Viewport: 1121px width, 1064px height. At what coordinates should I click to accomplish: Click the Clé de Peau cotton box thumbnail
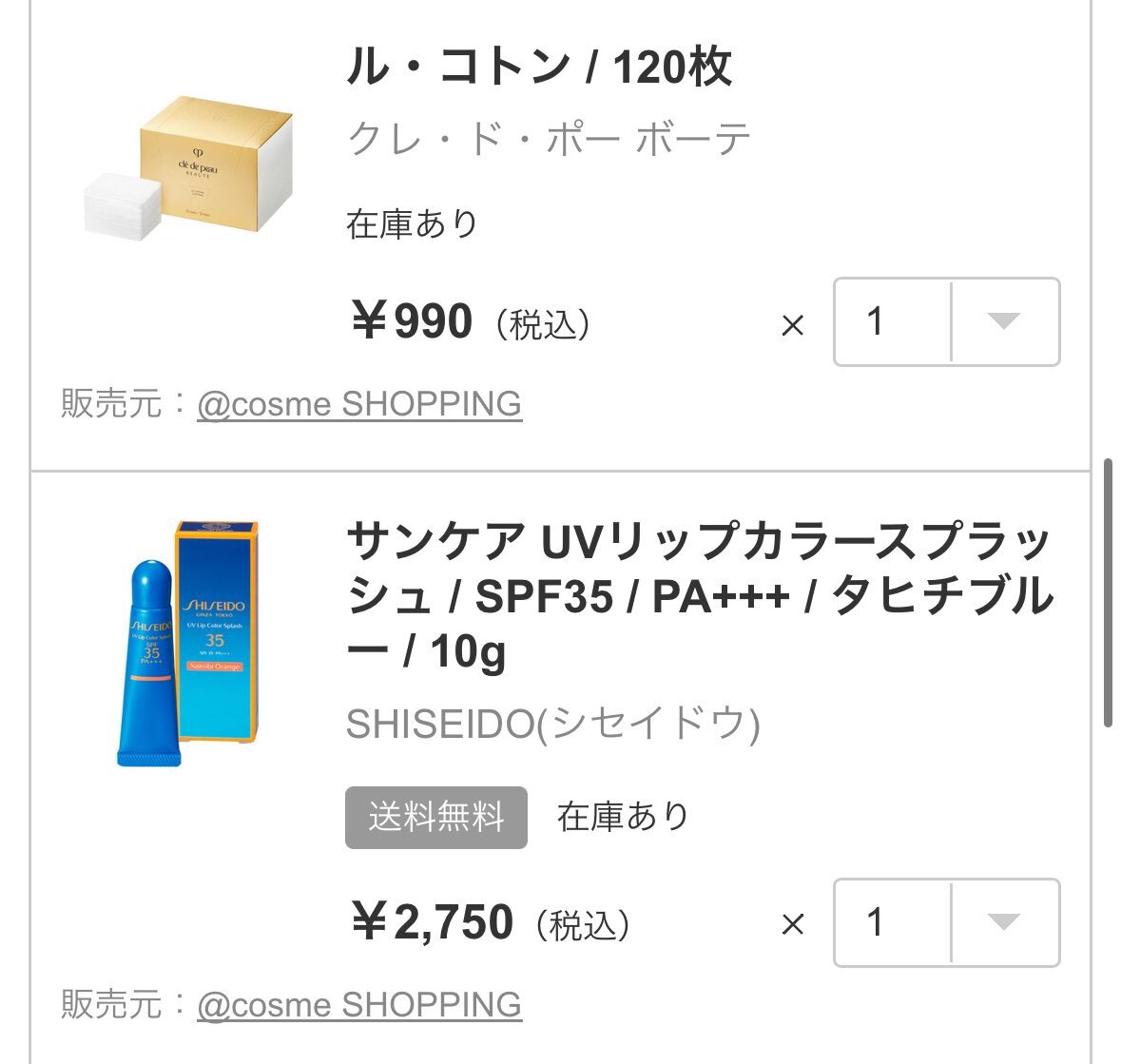point(188,168)
